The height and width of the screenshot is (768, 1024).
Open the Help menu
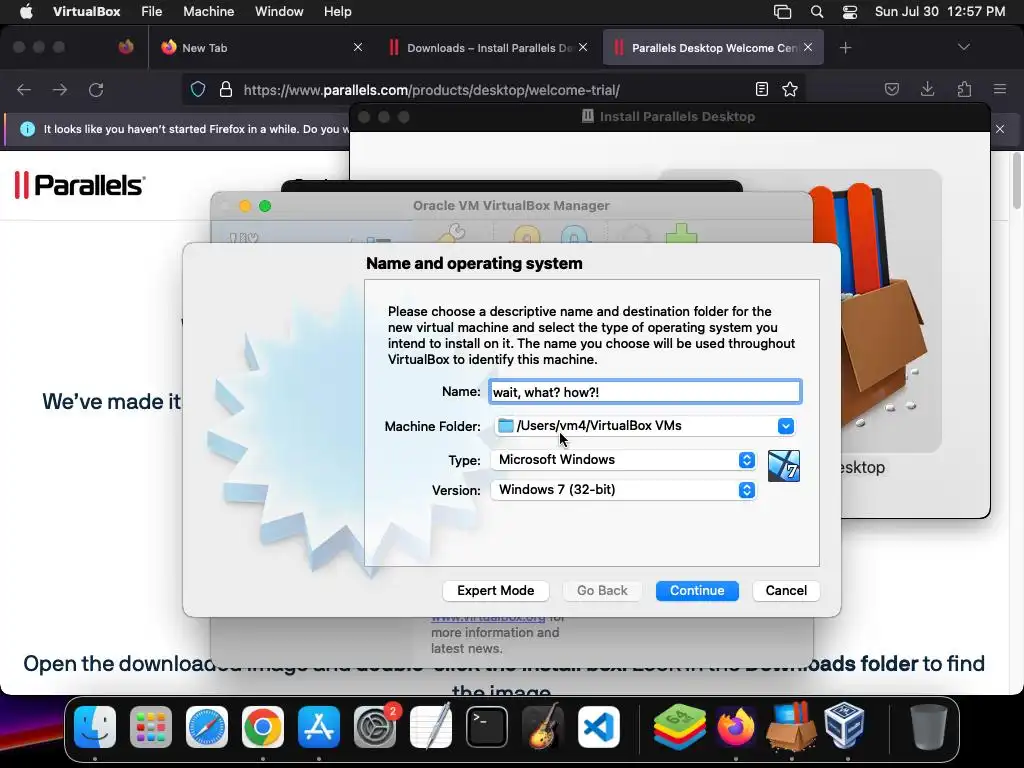click(338, 12)
